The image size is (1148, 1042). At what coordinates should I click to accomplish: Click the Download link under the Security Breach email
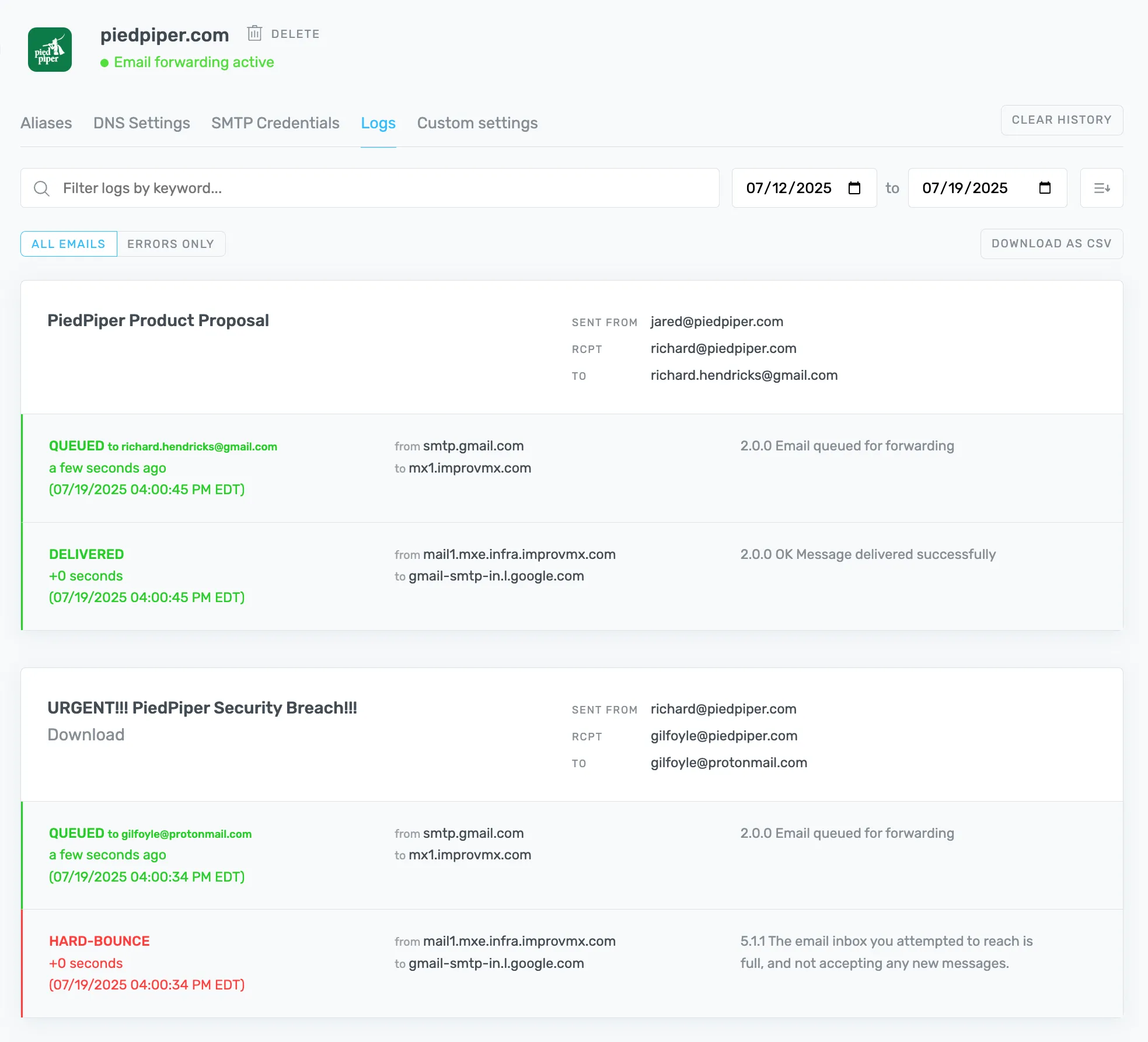[86, 735]
